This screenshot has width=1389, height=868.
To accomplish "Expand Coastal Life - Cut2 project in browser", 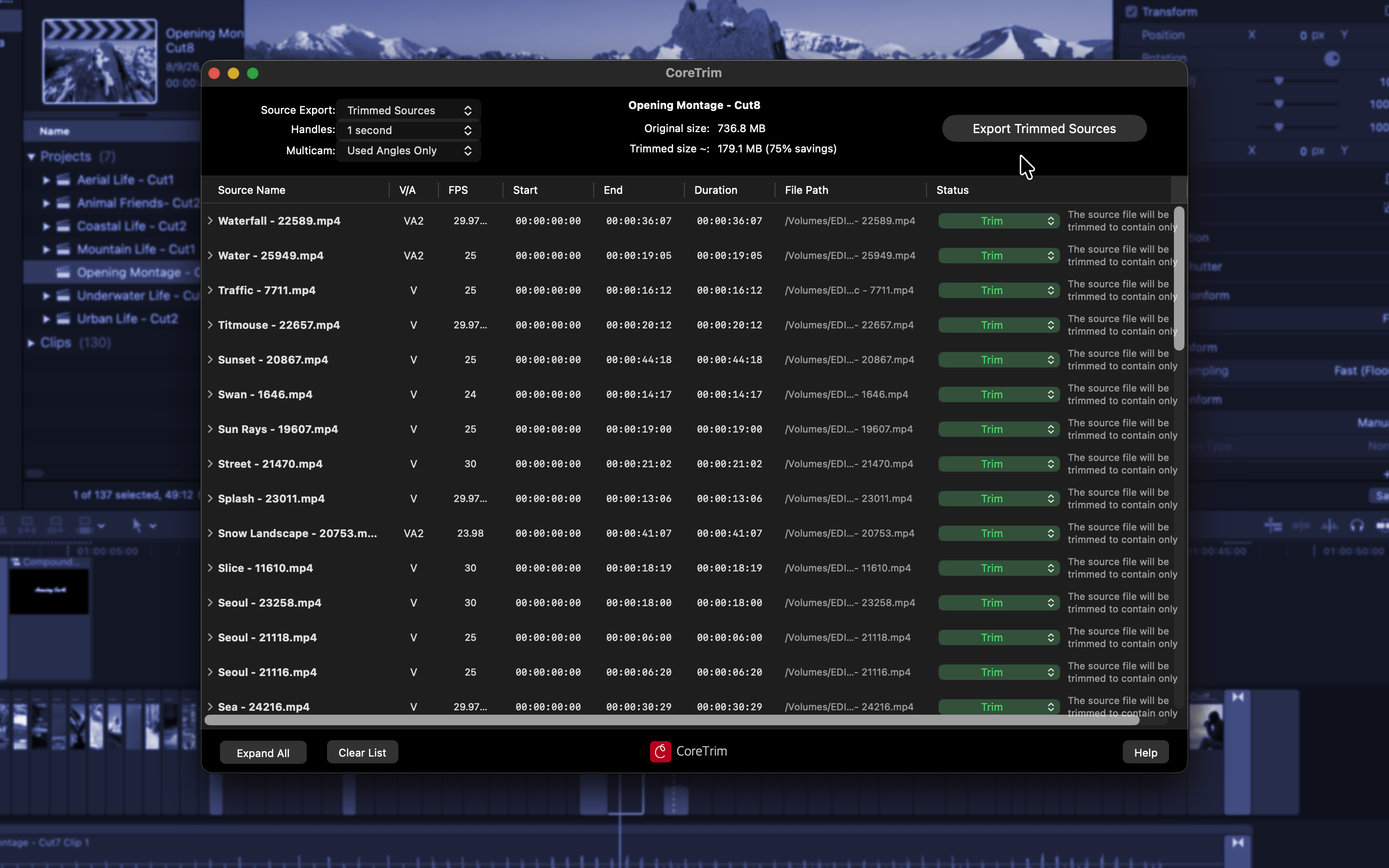I will [46, 226].
